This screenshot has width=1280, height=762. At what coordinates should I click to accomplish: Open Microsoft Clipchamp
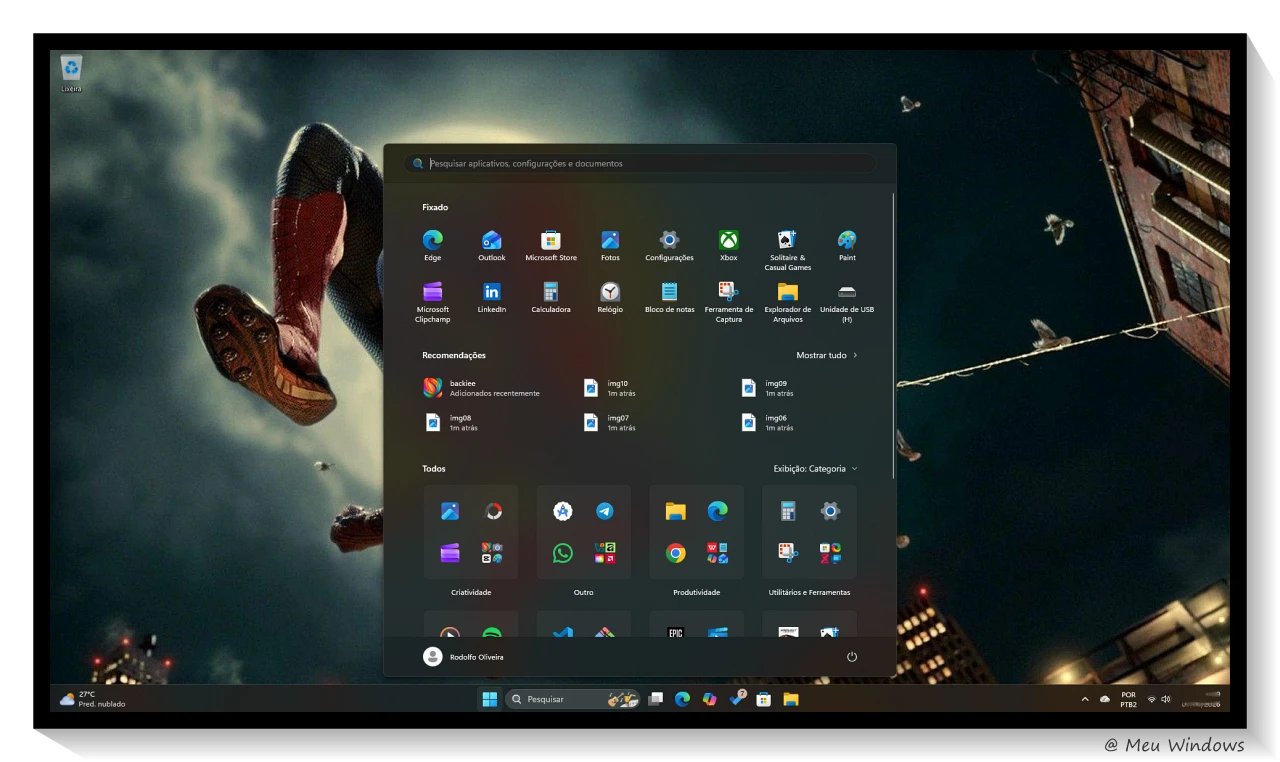pos(432,293)
